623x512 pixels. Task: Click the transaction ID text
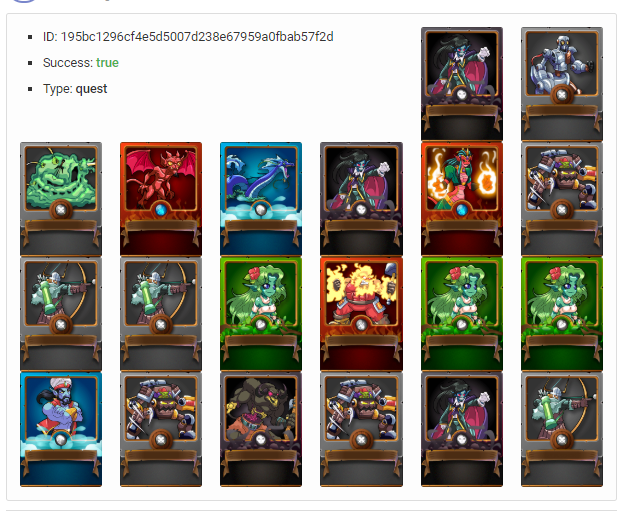coord(188,37)
